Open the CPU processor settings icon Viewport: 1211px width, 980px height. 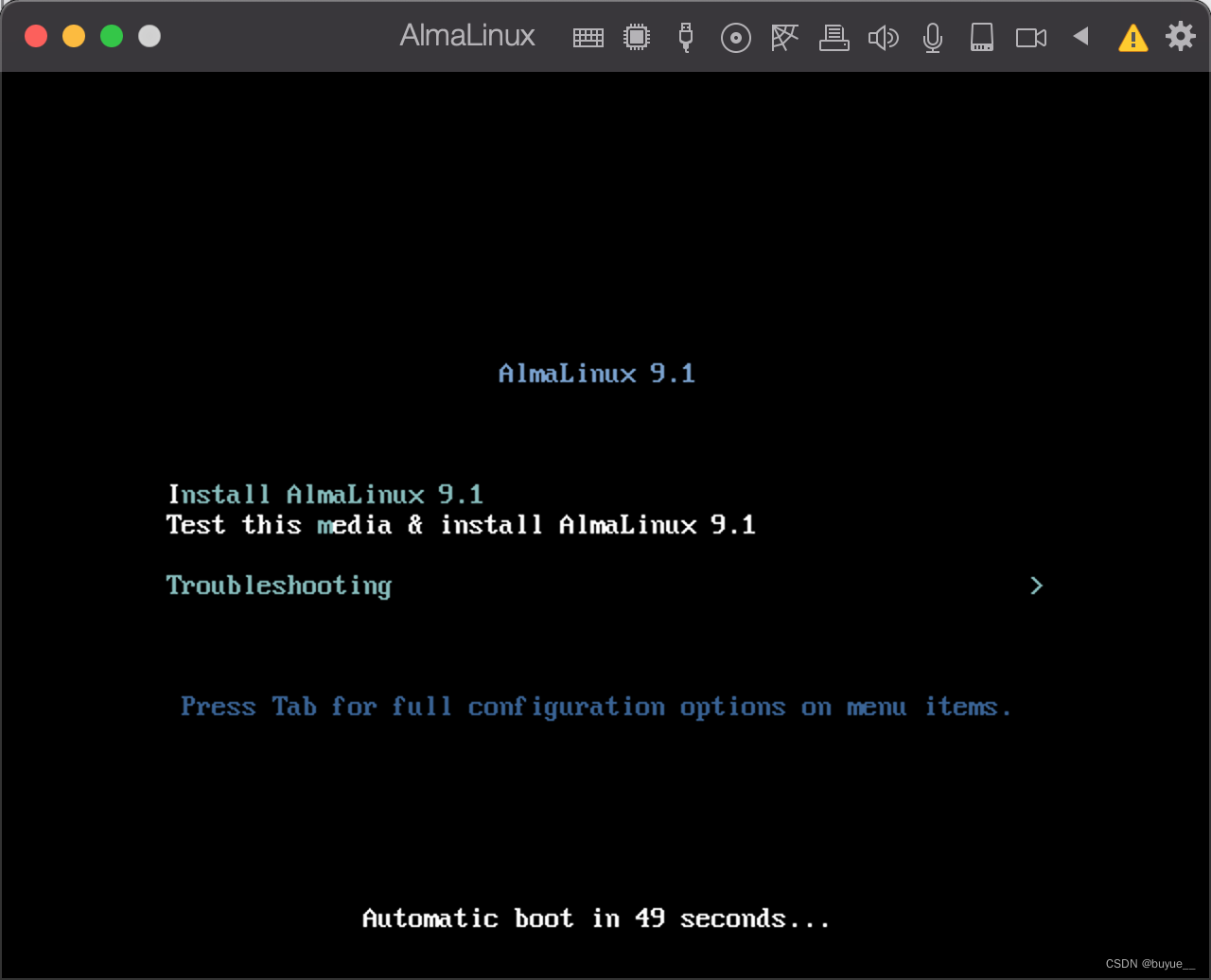[637, 37]
